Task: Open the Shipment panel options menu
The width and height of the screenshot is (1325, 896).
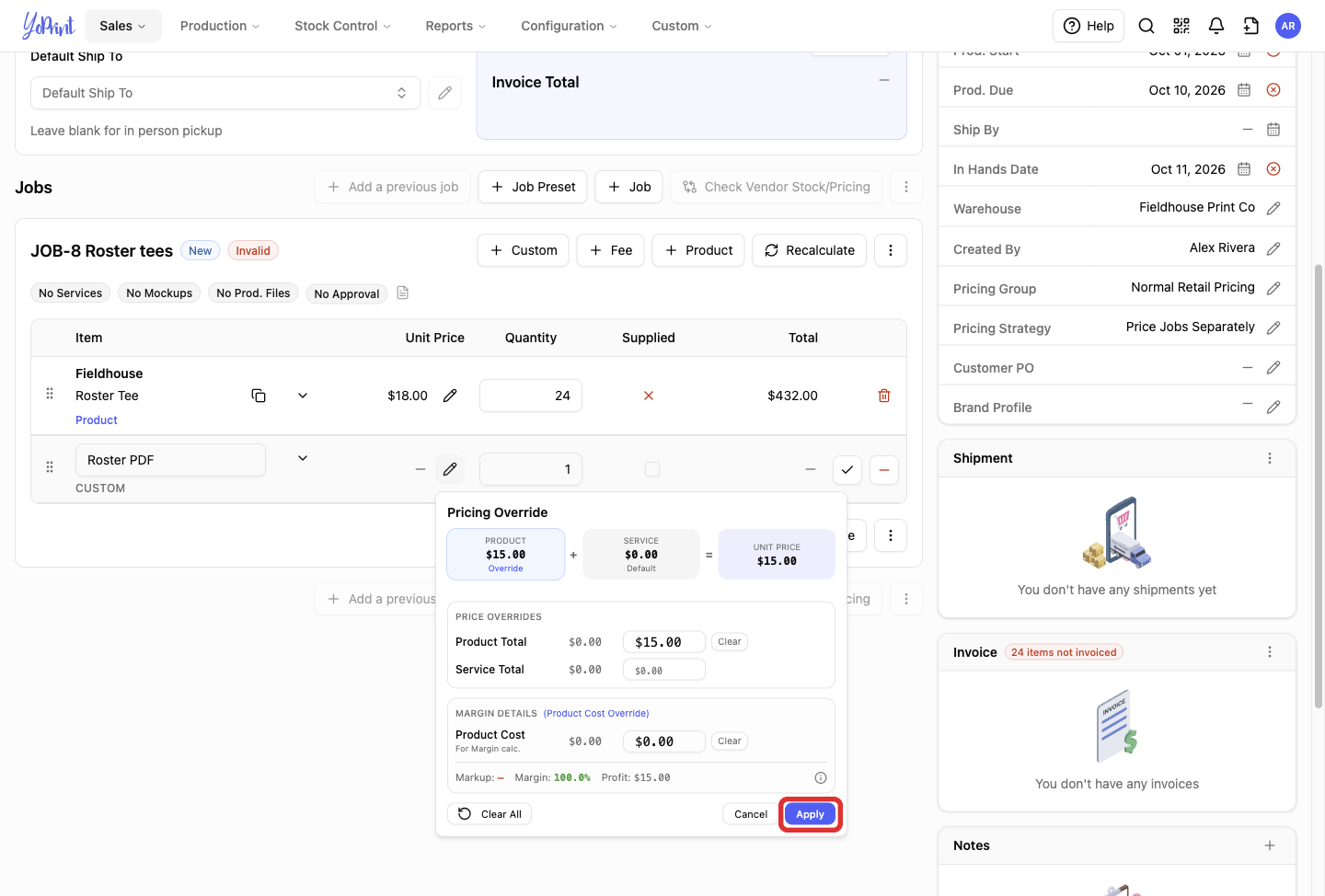Action: click(x=1270, y=458)
